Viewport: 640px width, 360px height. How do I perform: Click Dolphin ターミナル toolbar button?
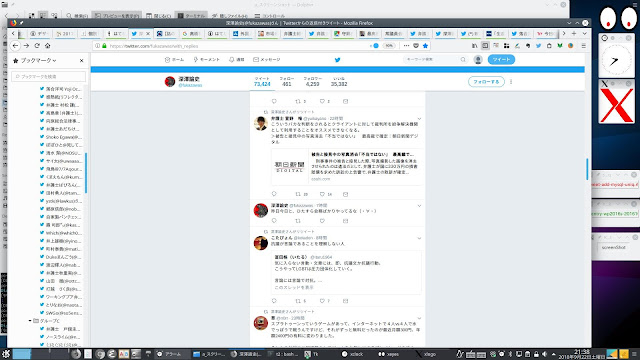tap(191, 16)
